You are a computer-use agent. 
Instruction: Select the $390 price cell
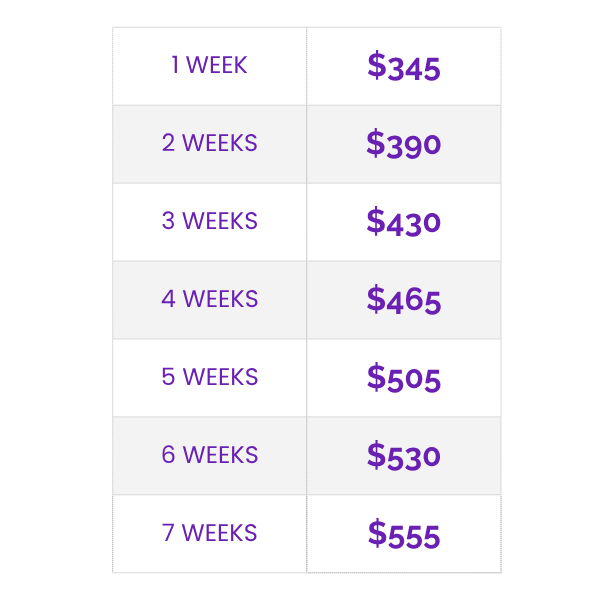click(403, 145)
